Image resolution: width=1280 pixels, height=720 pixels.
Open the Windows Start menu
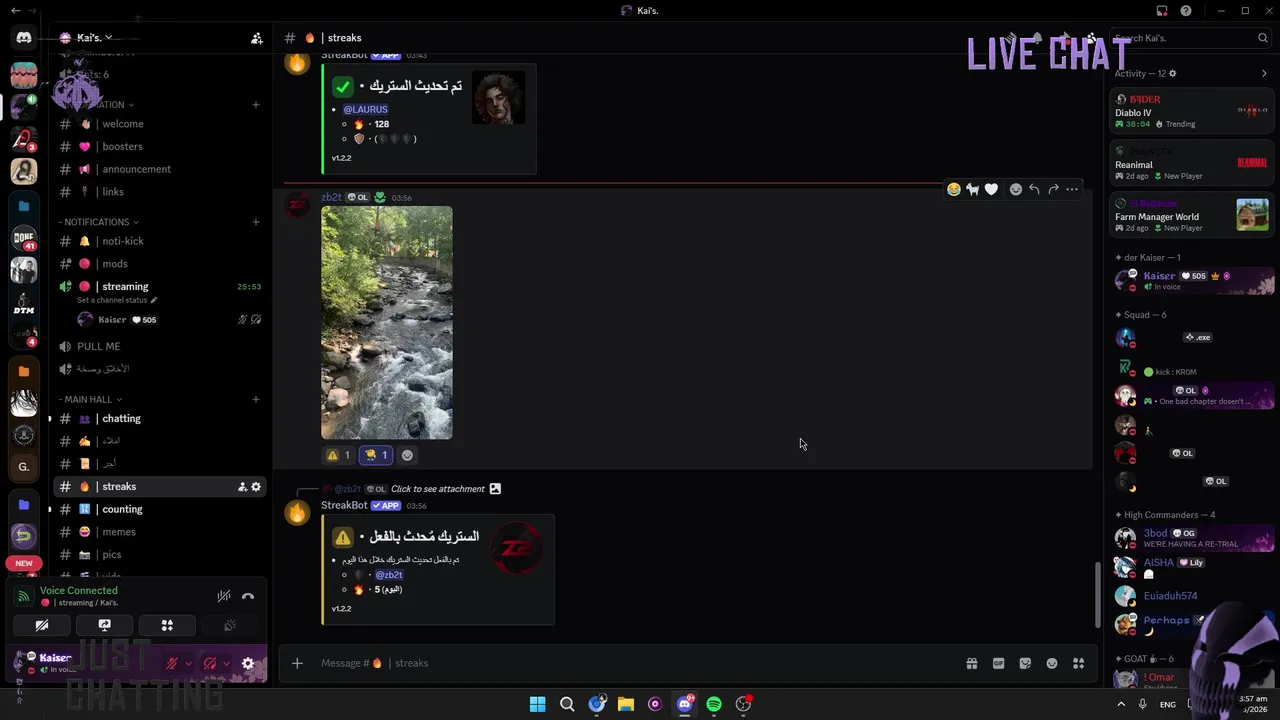[538, 704]
